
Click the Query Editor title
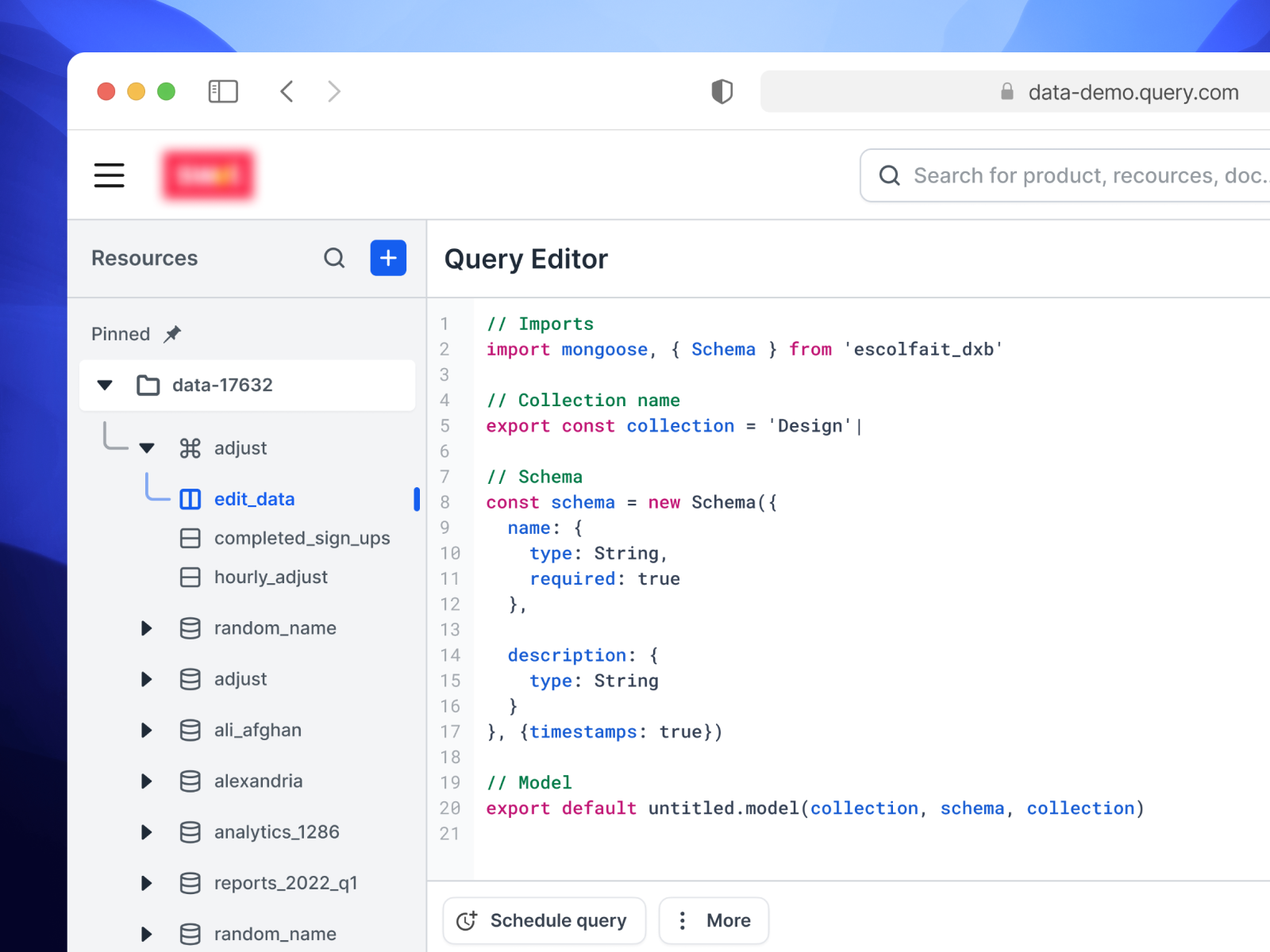pos(526,259)
